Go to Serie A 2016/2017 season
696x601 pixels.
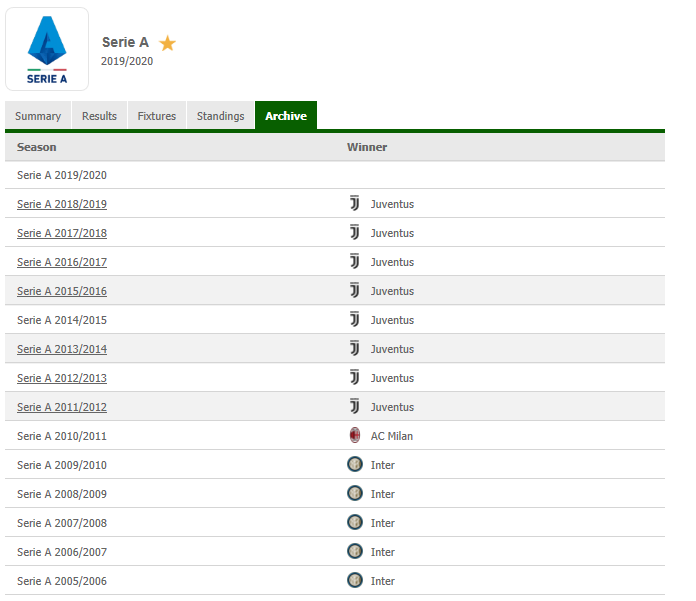click(62, 262)
